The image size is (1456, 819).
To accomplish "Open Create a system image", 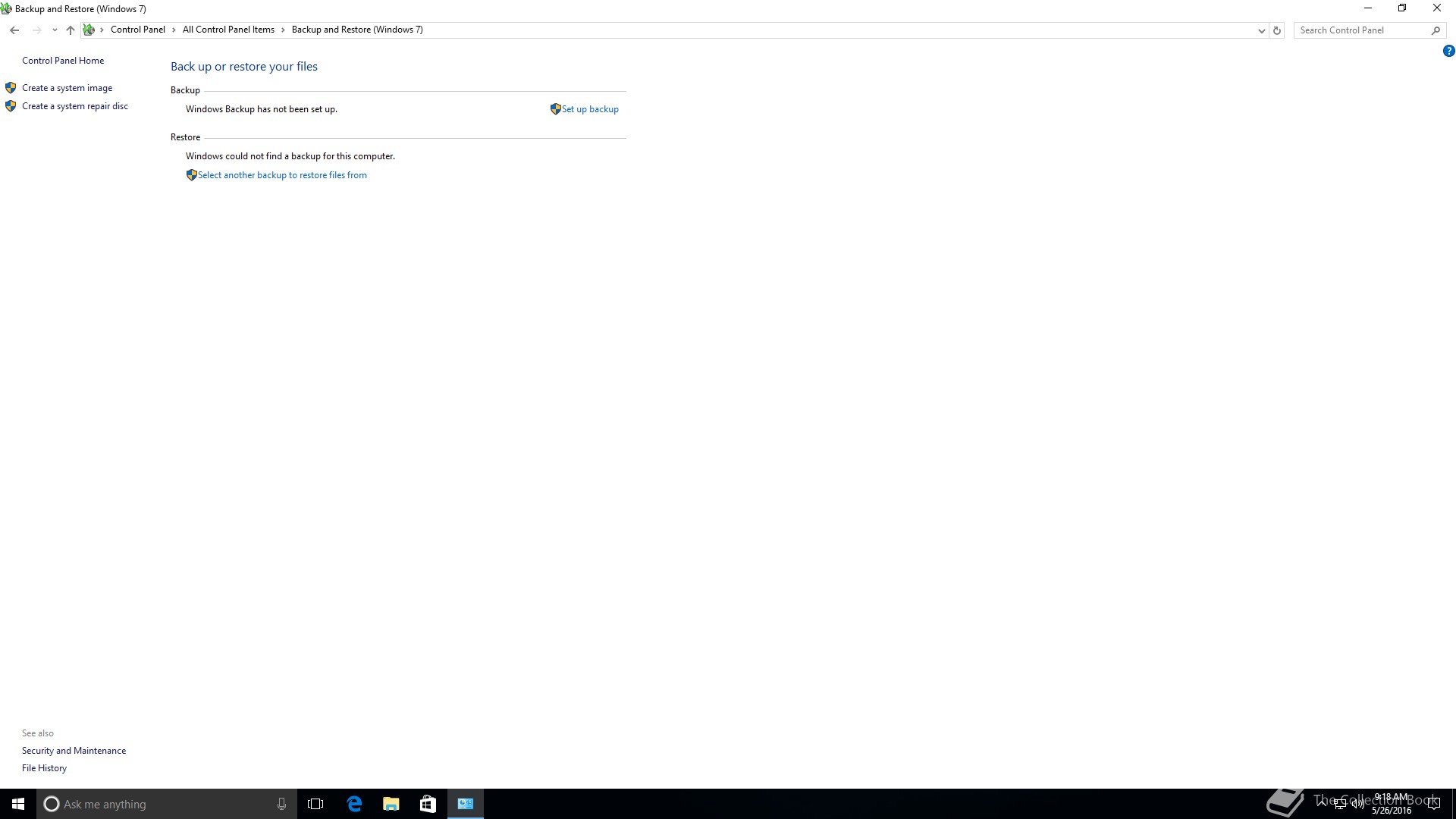I will pos(67,88).
